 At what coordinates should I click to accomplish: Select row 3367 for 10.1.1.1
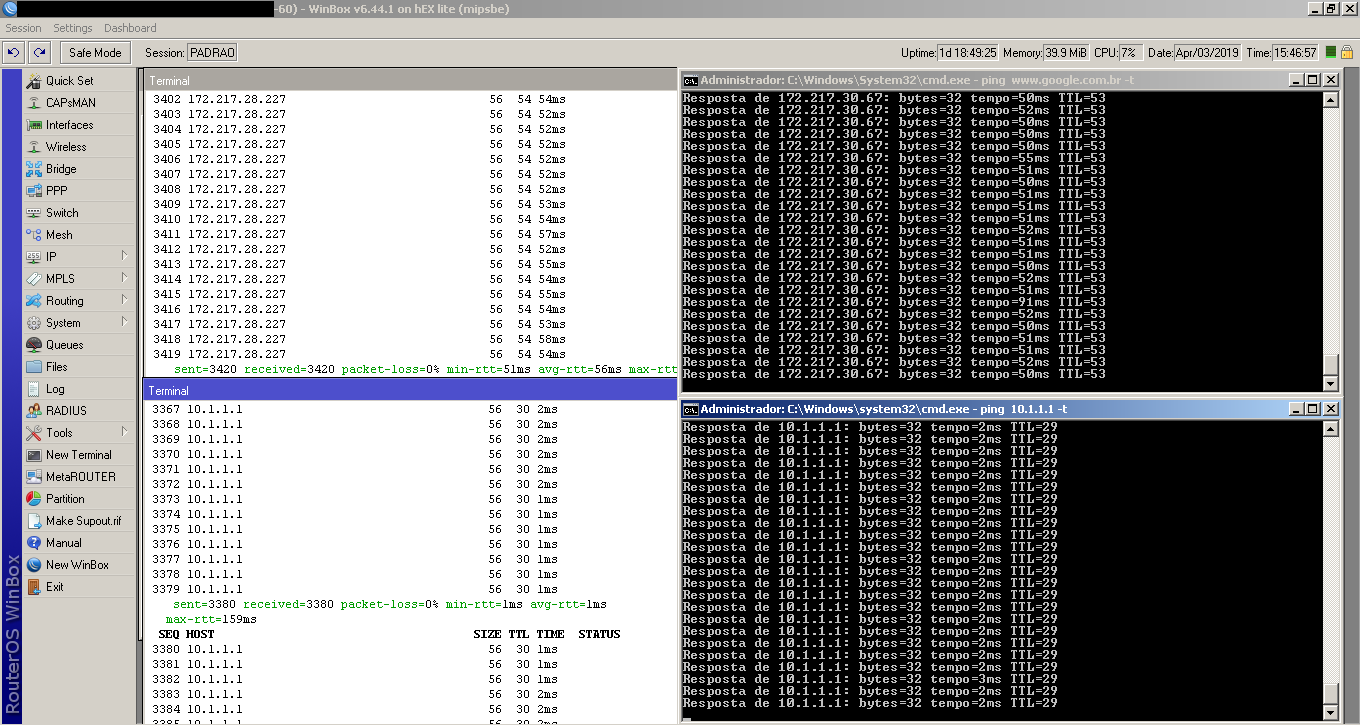pos(355,409)
